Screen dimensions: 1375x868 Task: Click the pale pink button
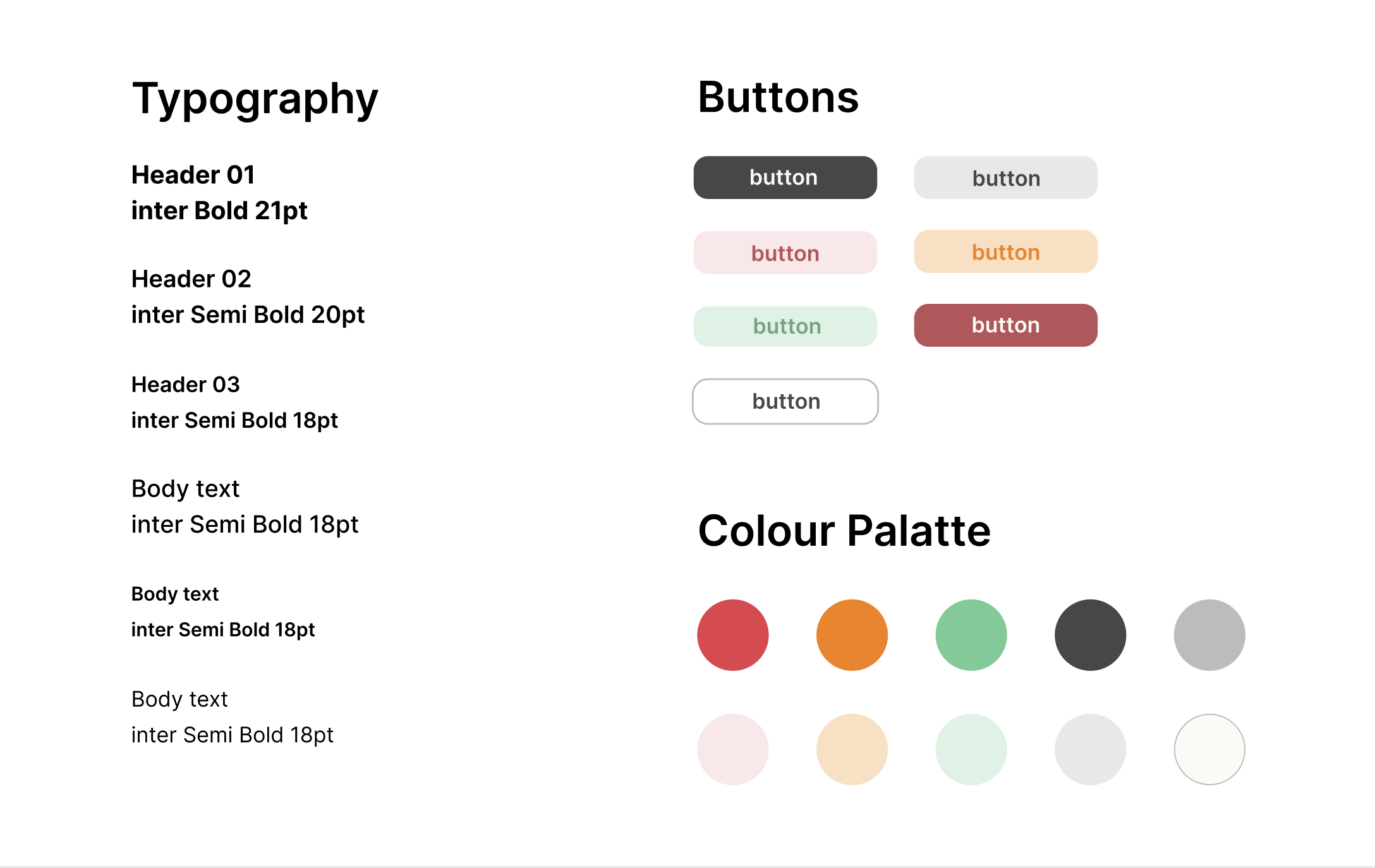pos(785,253)
